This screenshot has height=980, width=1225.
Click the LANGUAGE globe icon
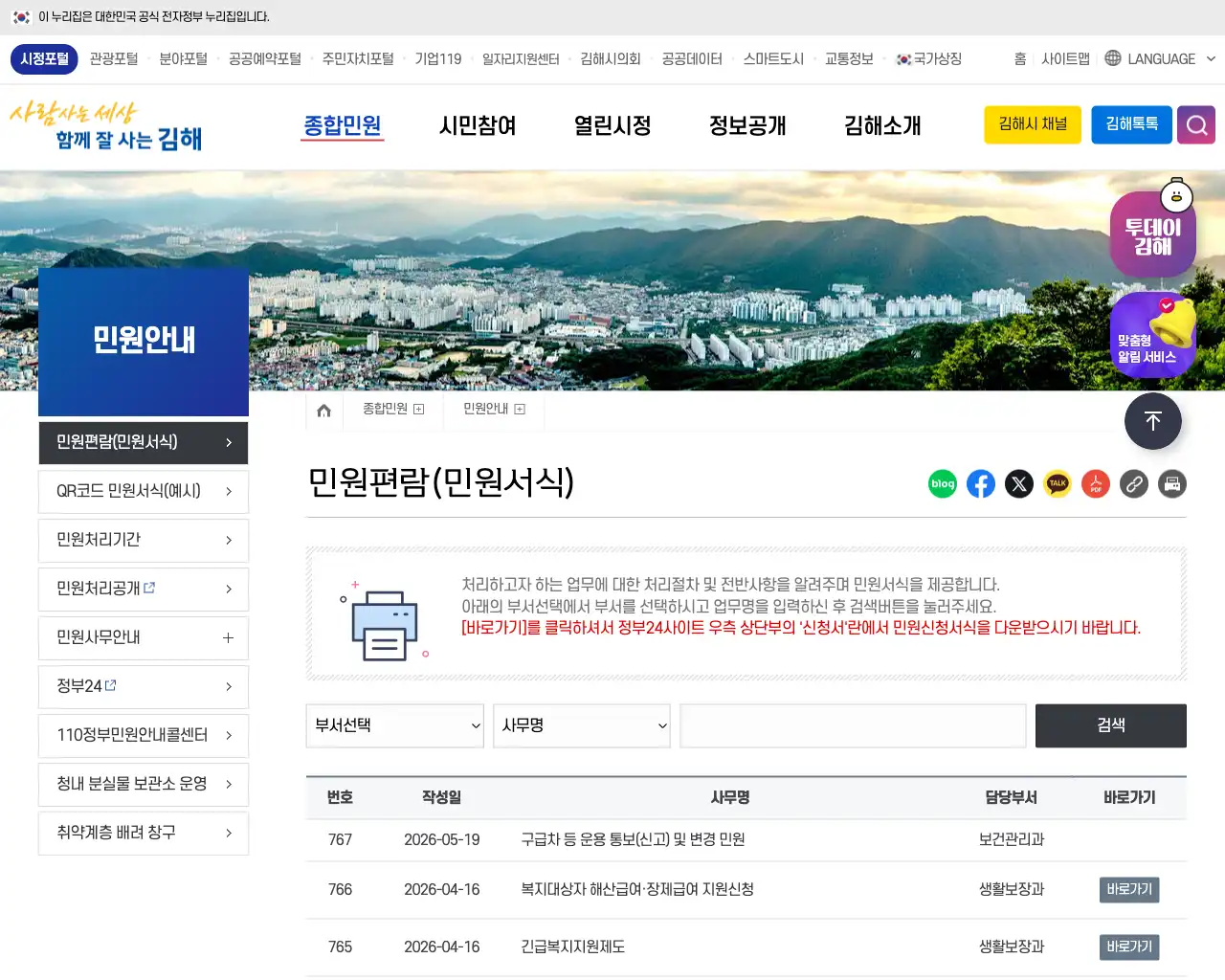tap(1113, 58)
